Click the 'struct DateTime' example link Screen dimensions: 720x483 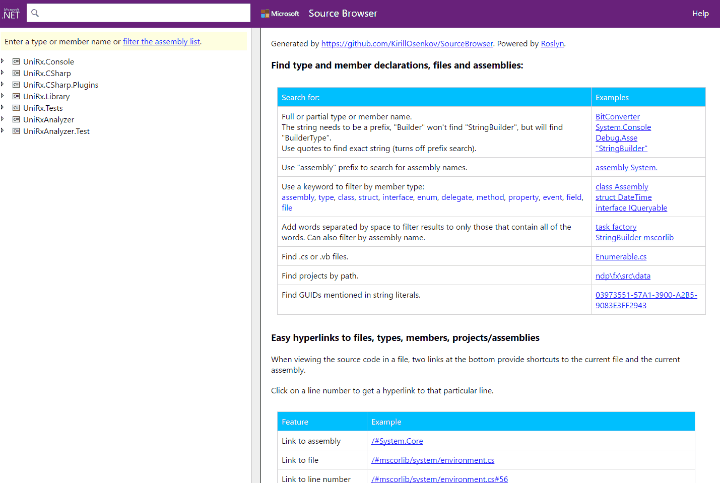(x=624, y=197)
